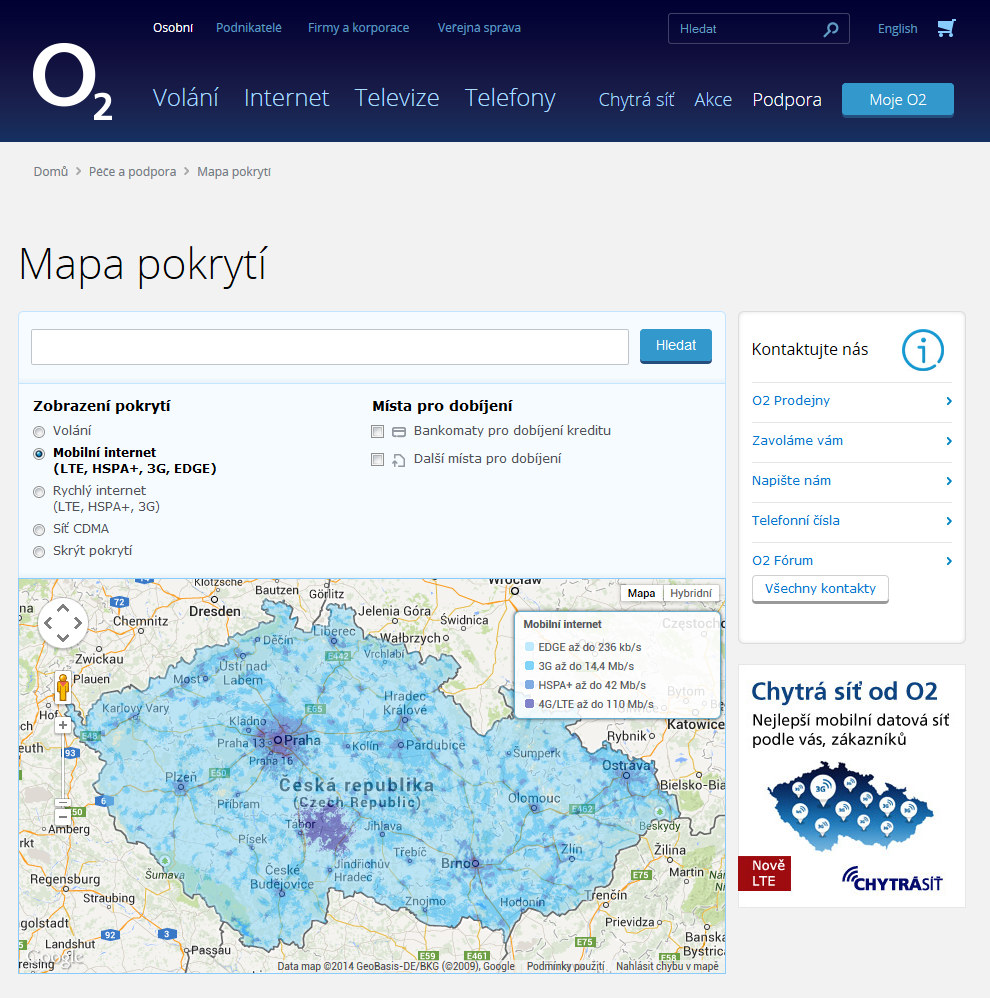
Task: Open the Zavoláme vám link
Action: [797, 441]
